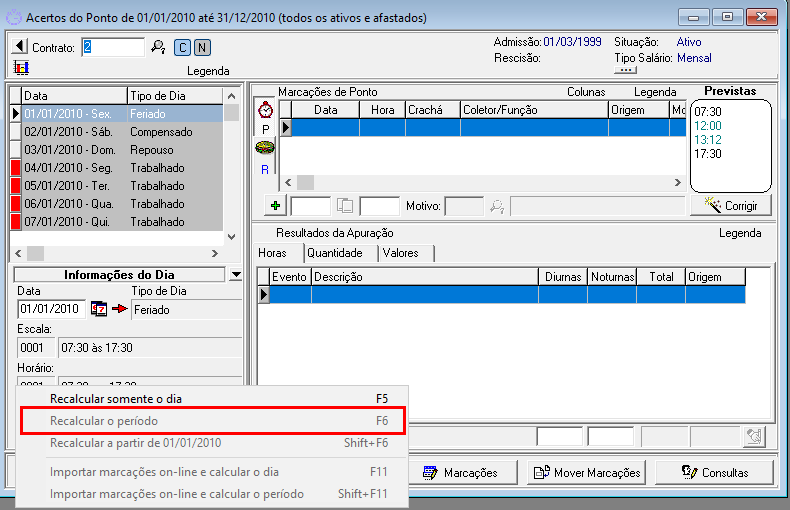Open the calendar date picker icon
Screen dimensions: 790x510
pos(99,309)
